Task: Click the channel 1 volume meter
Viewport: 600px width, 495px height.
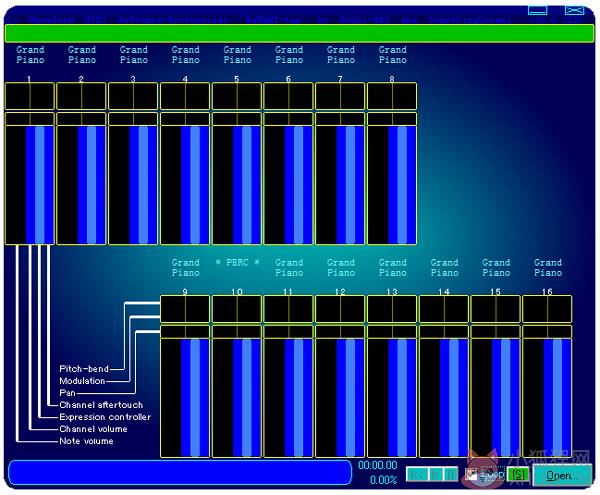Action: click(29, 185)
